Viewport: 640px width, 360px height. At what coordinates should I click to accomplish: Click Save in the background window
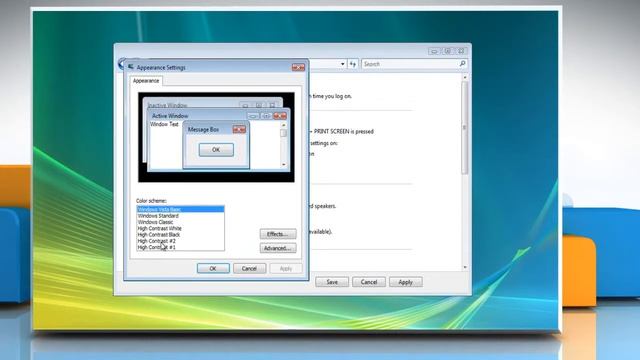point(332,282)
